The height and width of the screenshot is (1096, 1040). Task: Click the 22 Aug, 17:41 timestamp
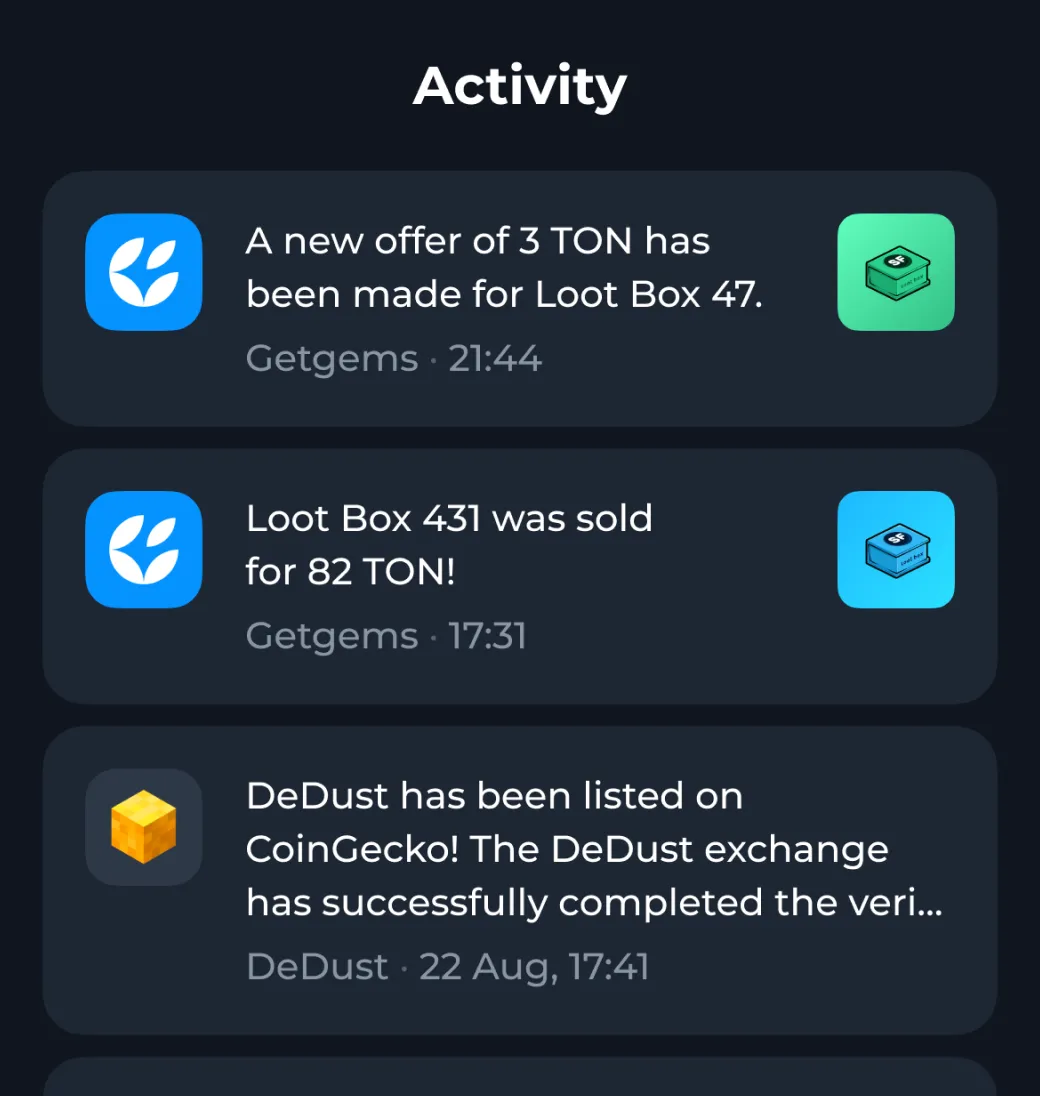tap(534, 966)
